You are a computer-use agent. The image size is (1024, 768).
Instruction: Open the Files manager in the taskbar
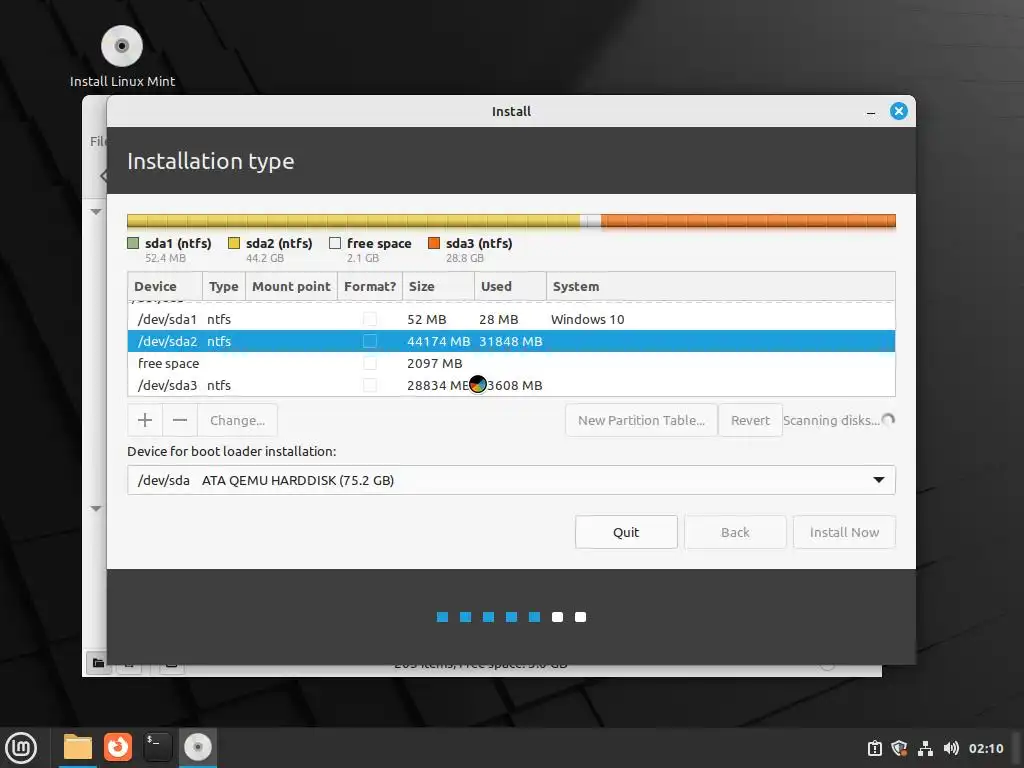[78, 747]
